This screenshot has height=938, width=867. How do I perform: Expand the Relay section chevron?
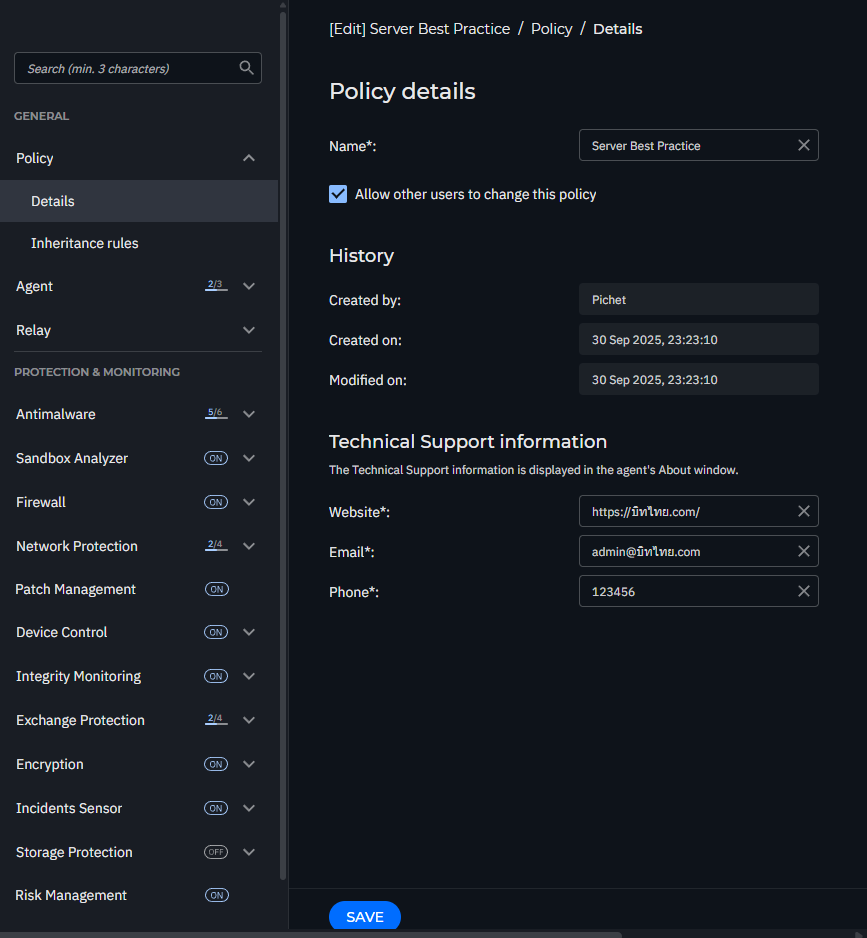tap(249, 330)
